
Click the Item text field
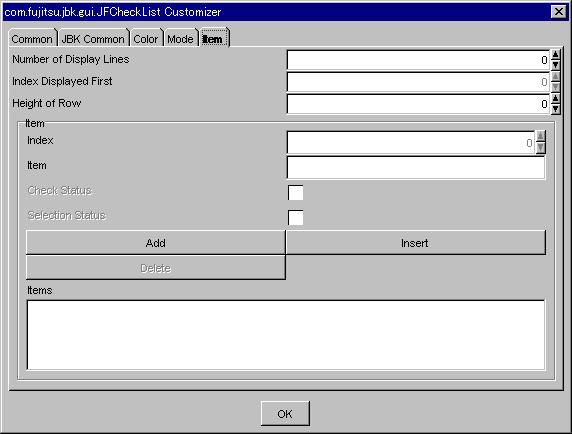416,168
